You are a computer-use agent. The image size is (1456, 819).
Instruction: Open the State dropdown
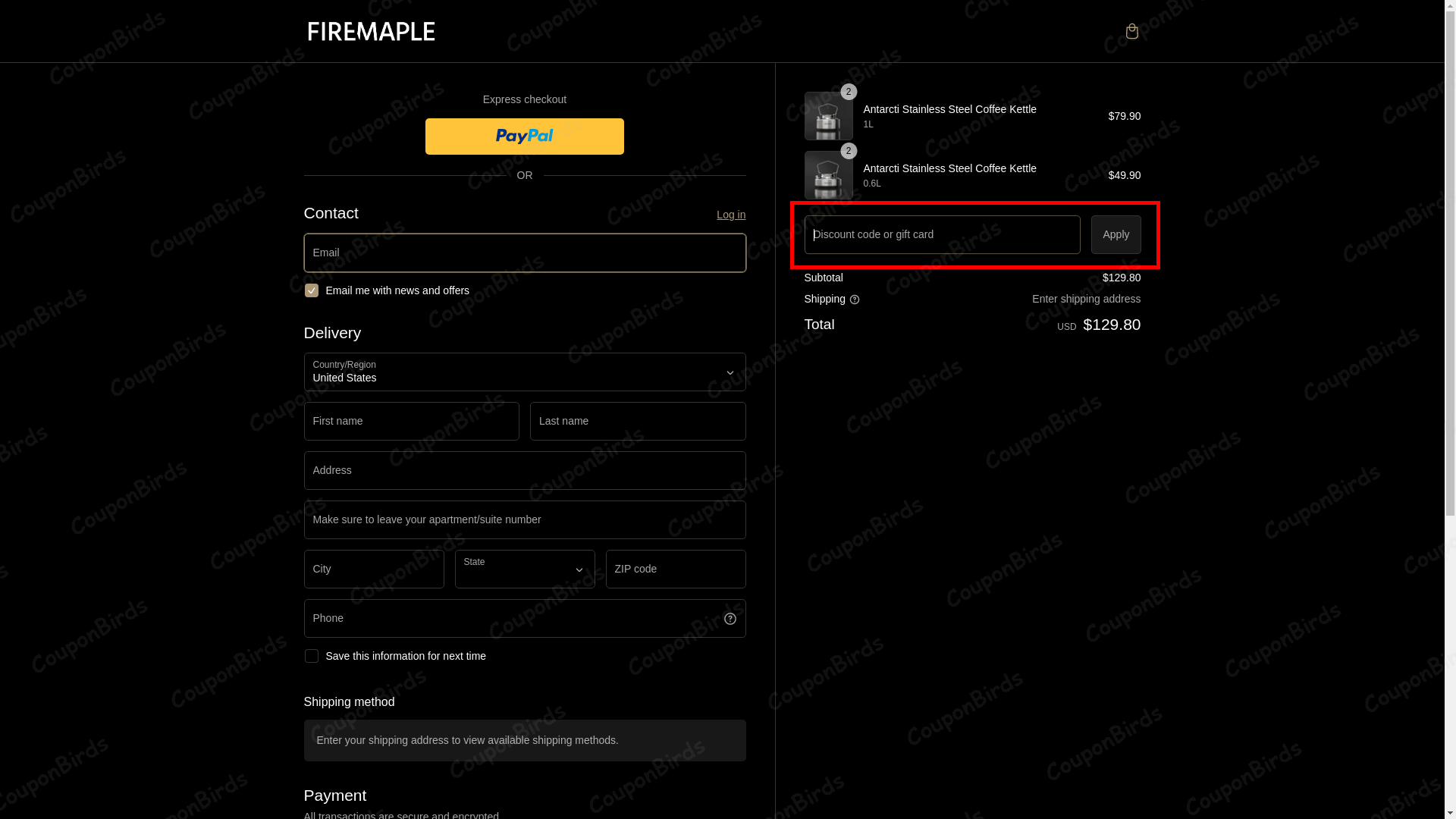coord(525,569)
